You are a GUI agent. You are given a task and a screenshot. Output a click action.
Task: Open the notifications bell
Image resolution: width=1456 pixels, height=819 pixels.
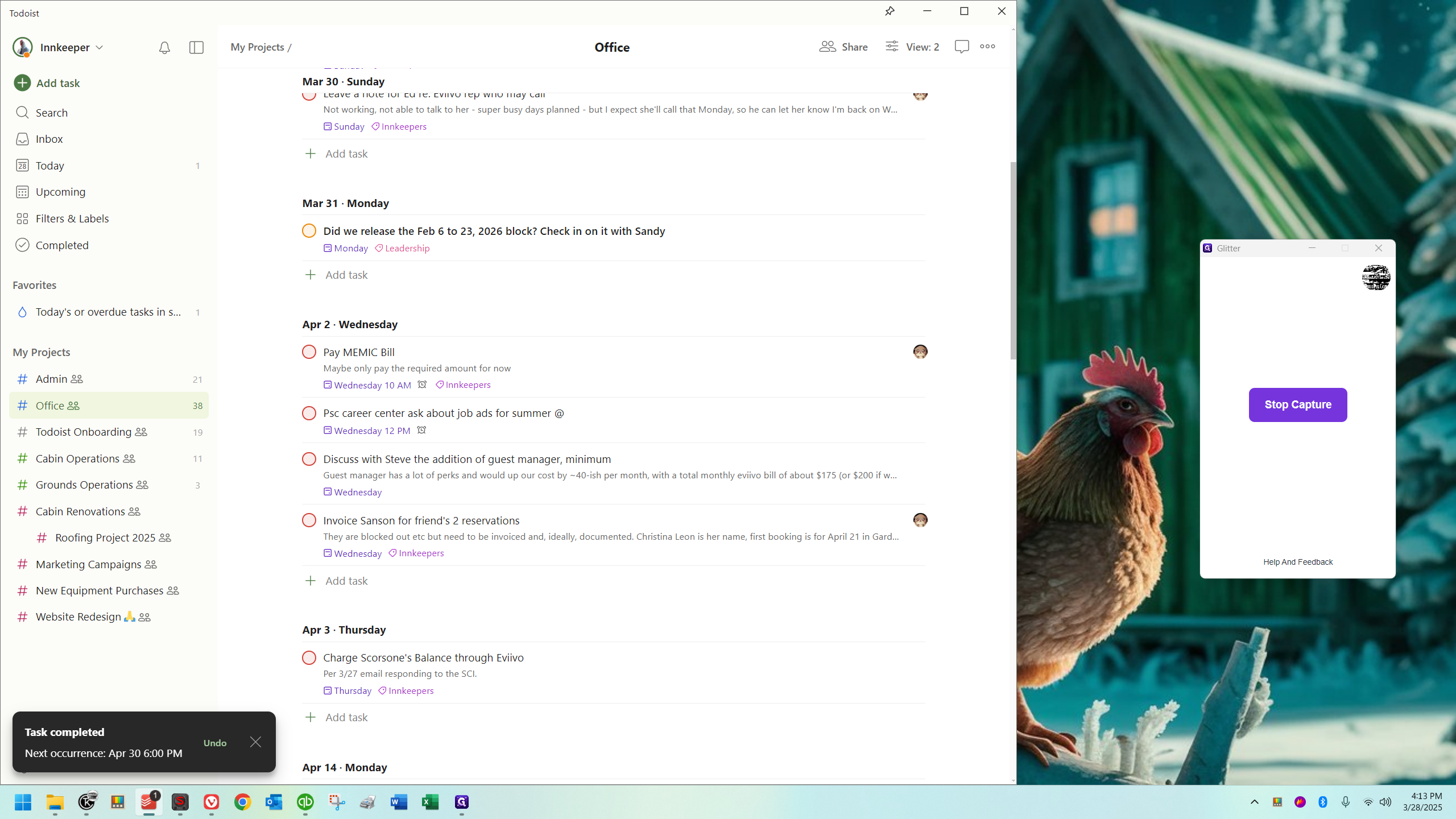[164, 48]
